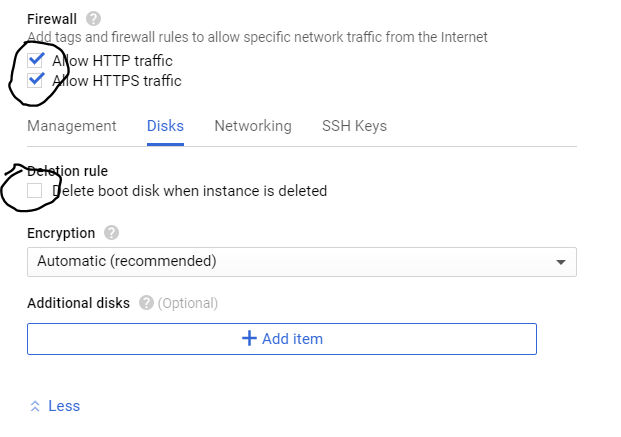Select the Disks tab
This screenshot has height=437, width=621.
[x=165, y=126]
